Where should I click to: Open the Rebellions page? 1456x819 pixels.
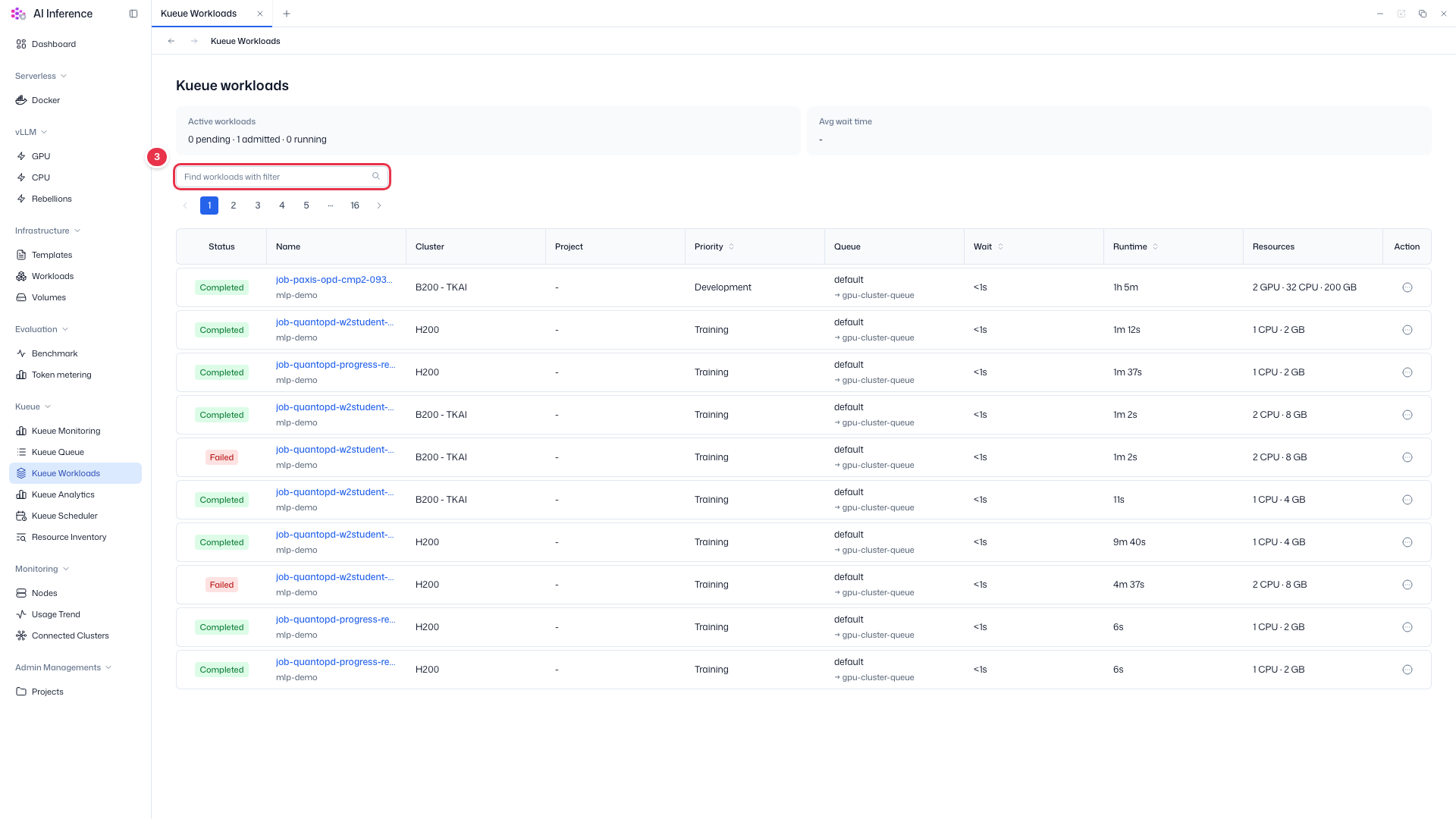click(75, 199)
